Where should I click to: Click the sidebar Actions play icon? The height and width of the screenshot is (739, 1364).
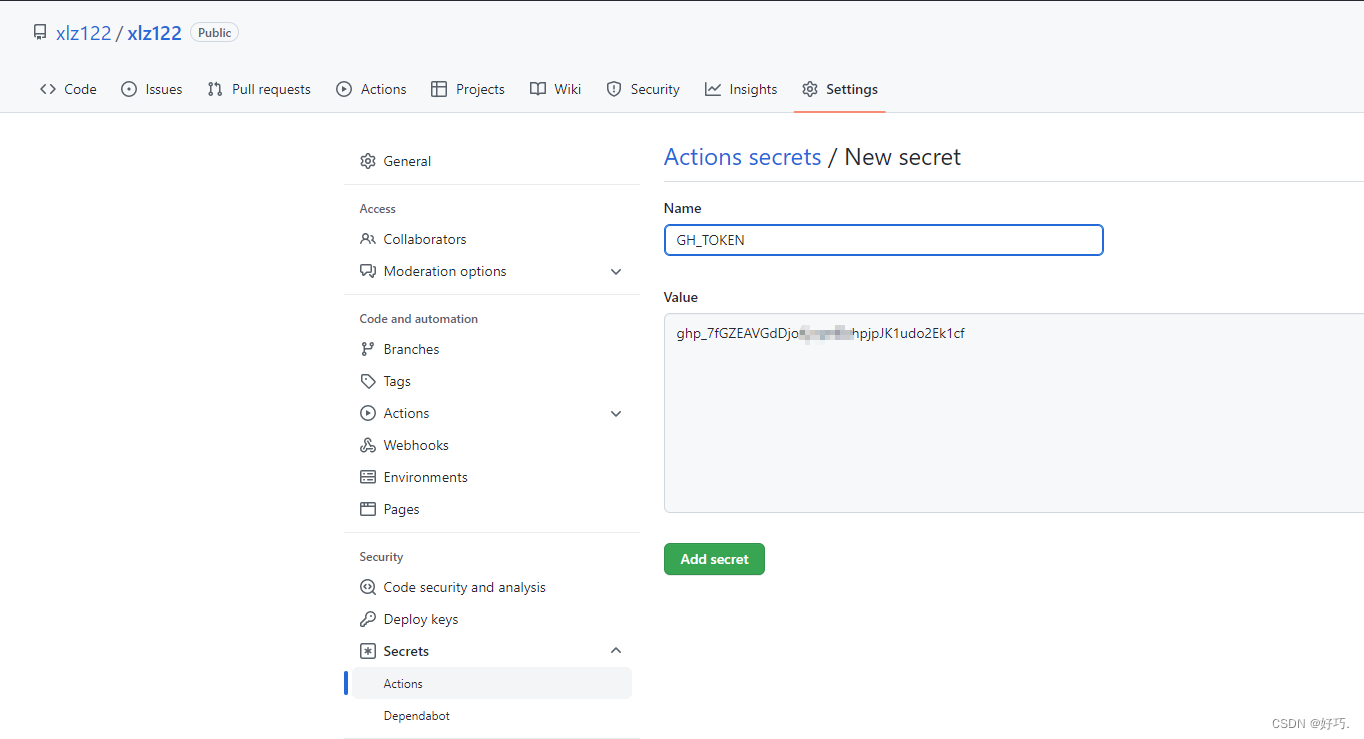[368, 413]
